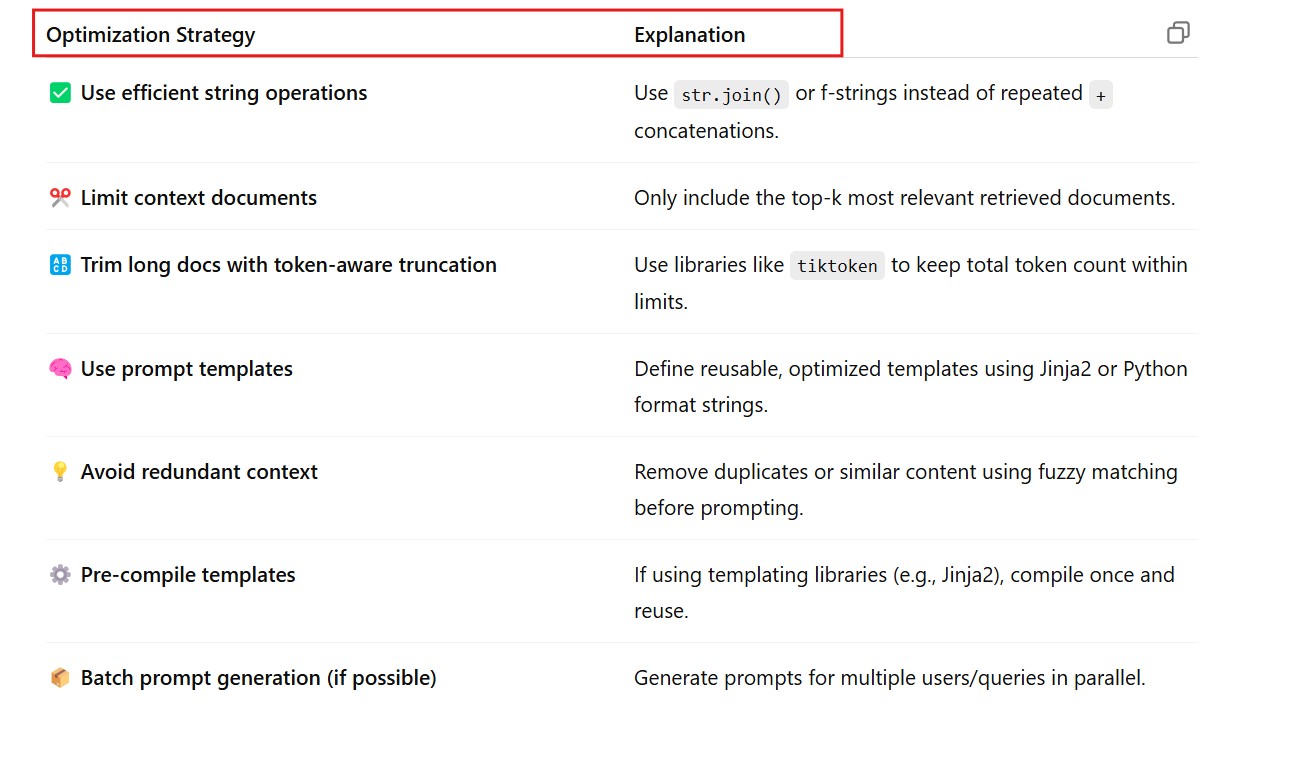Click the scissors emoji icon
Image resolution: width=1307 pixels, height=779 pixels.
60,198
